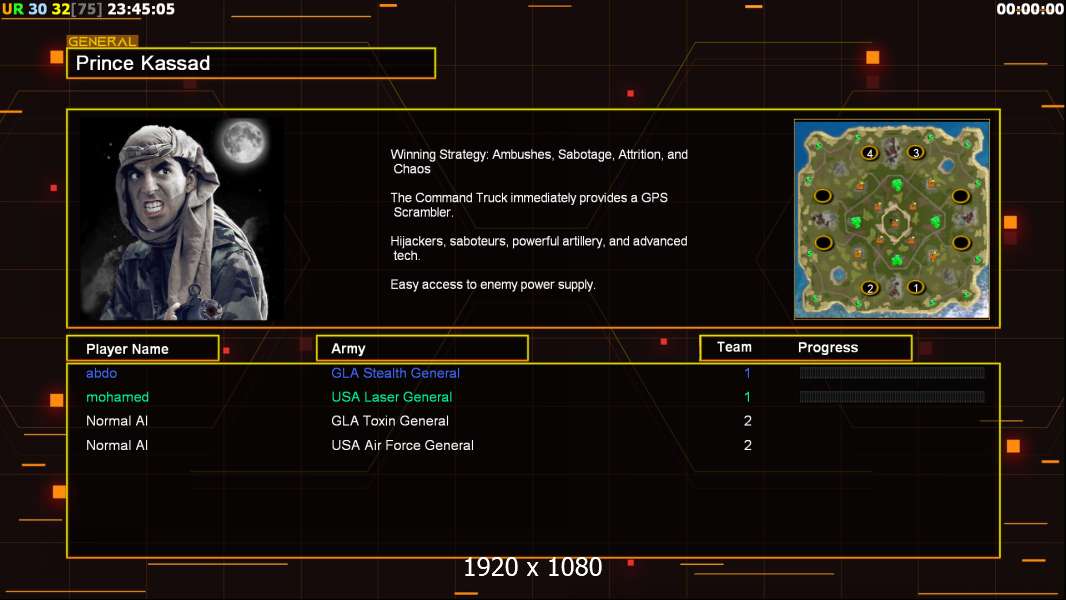Click team number 2 for Air Force General

(747, 445)
